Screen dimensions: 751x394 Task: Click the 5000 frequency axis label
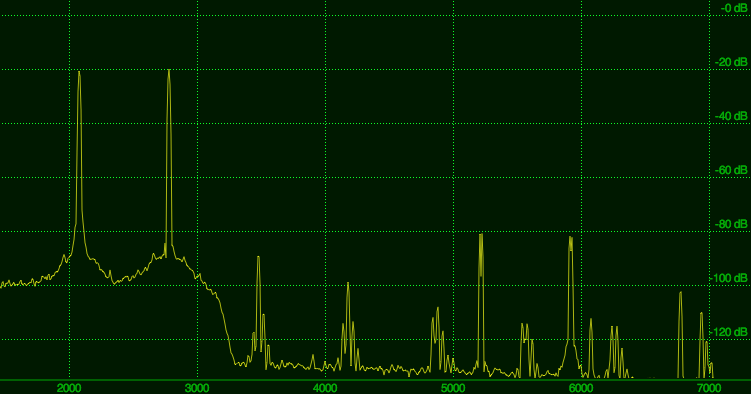(x=453, y=388)
